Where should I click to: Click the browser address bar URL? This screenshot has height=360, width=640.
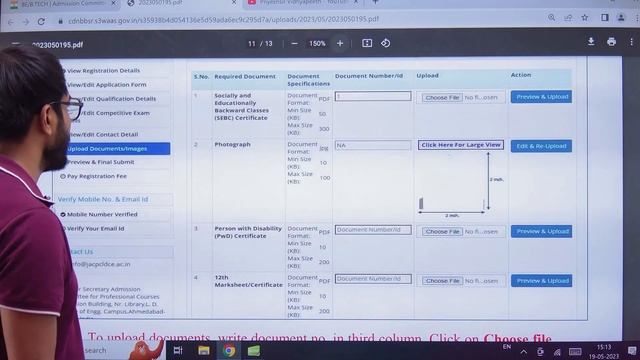tap(223, 19)
